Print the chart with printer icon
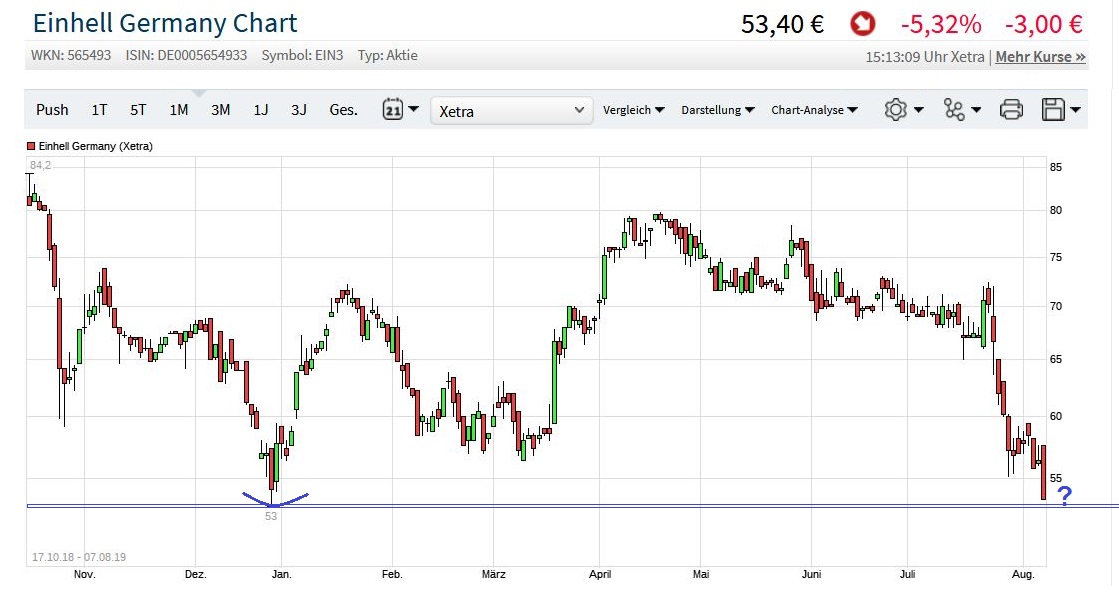 [1011, 110]
